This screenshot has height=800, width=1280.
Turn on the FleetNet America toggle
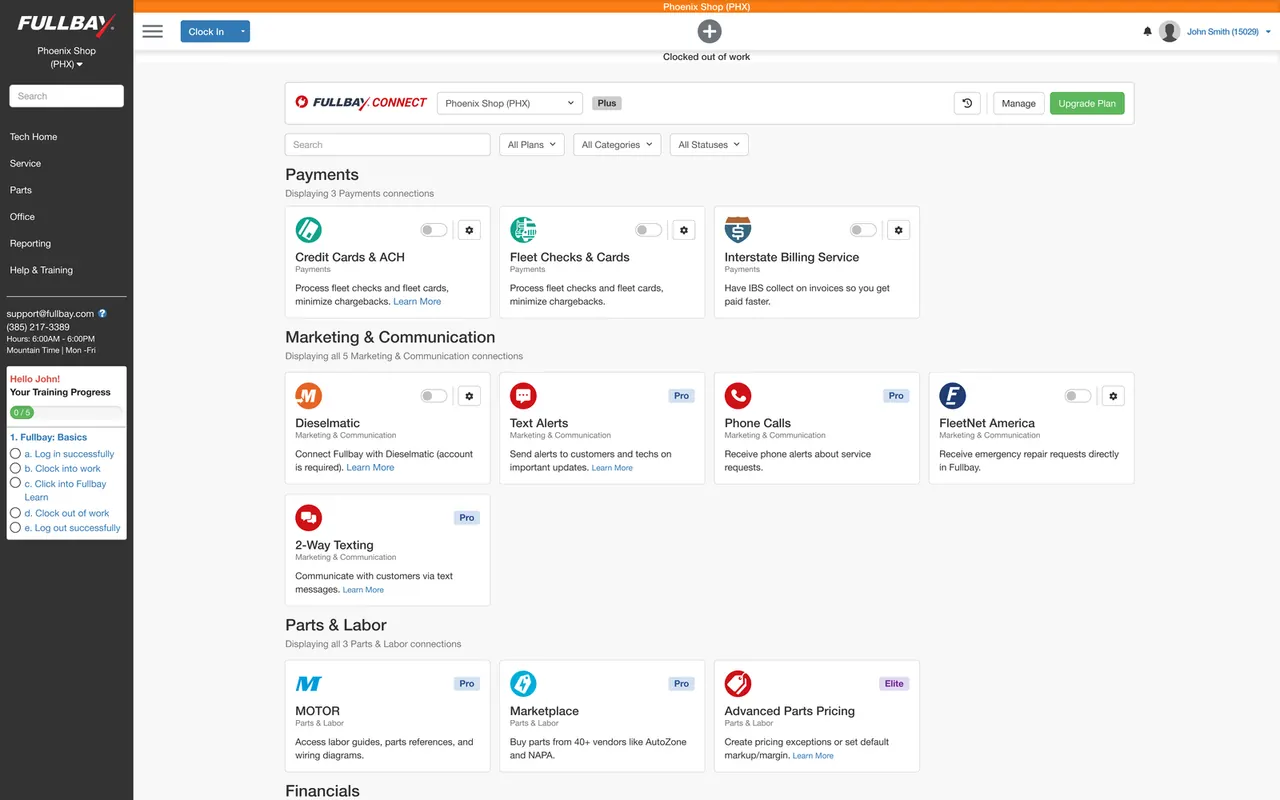pos(1078,396)
